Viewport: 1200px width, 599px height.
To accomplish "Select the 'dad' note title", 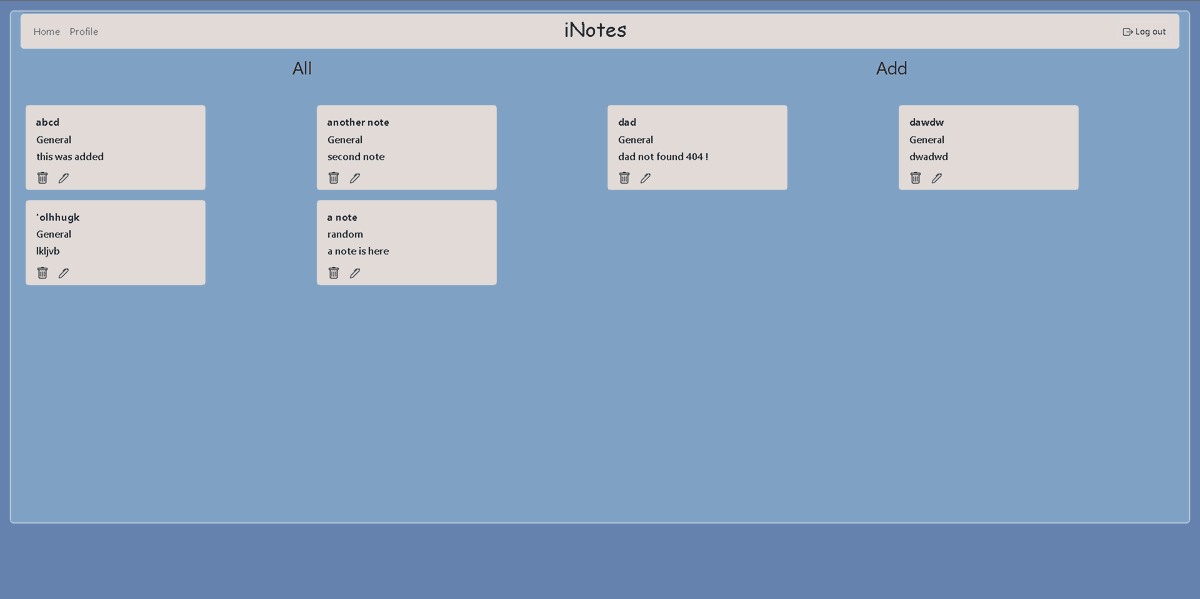I will click(627, 122).
